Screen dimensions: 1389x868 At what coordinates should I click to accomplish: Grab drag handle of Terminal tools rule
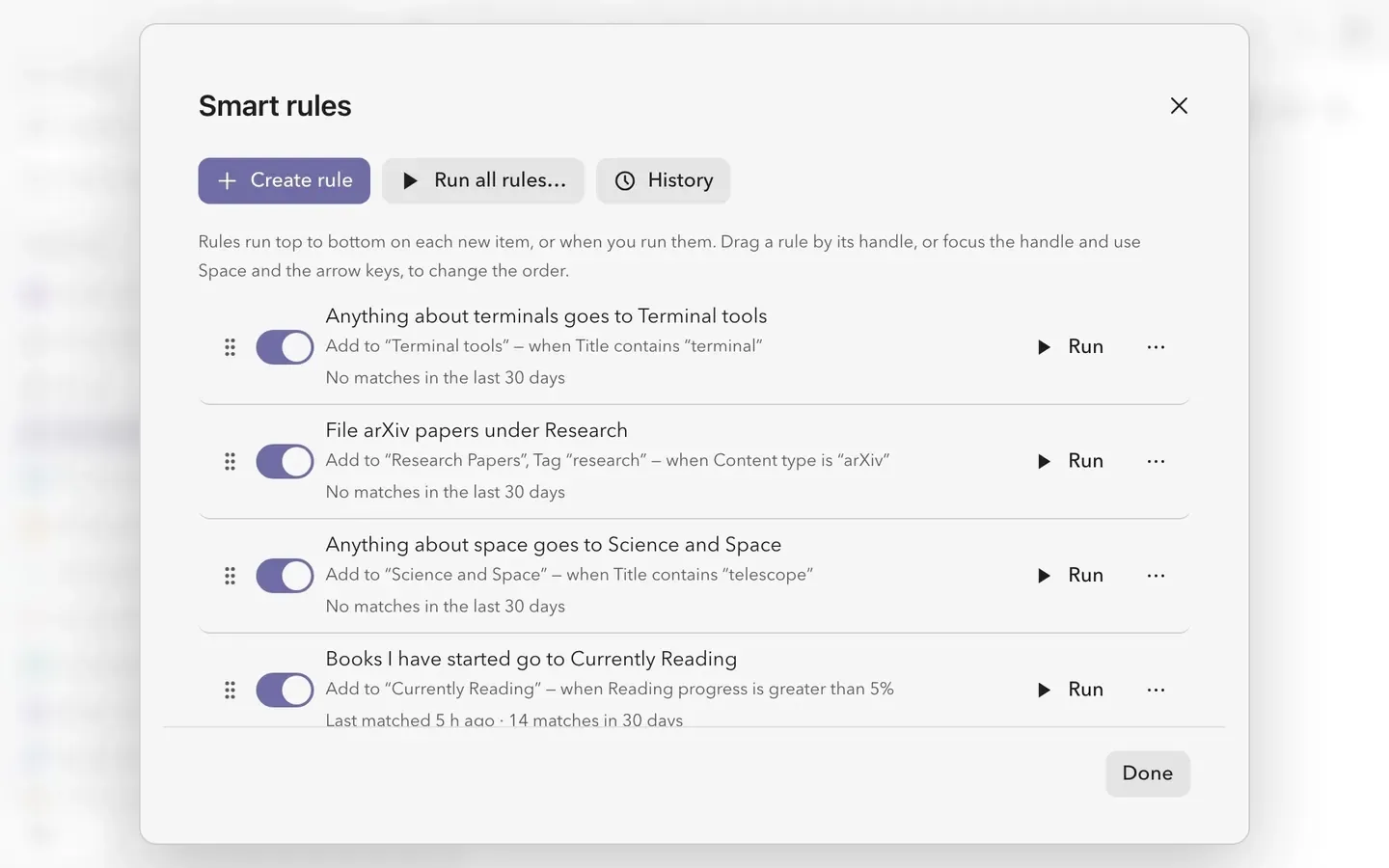pyautogui.click(x=230, y=347)
